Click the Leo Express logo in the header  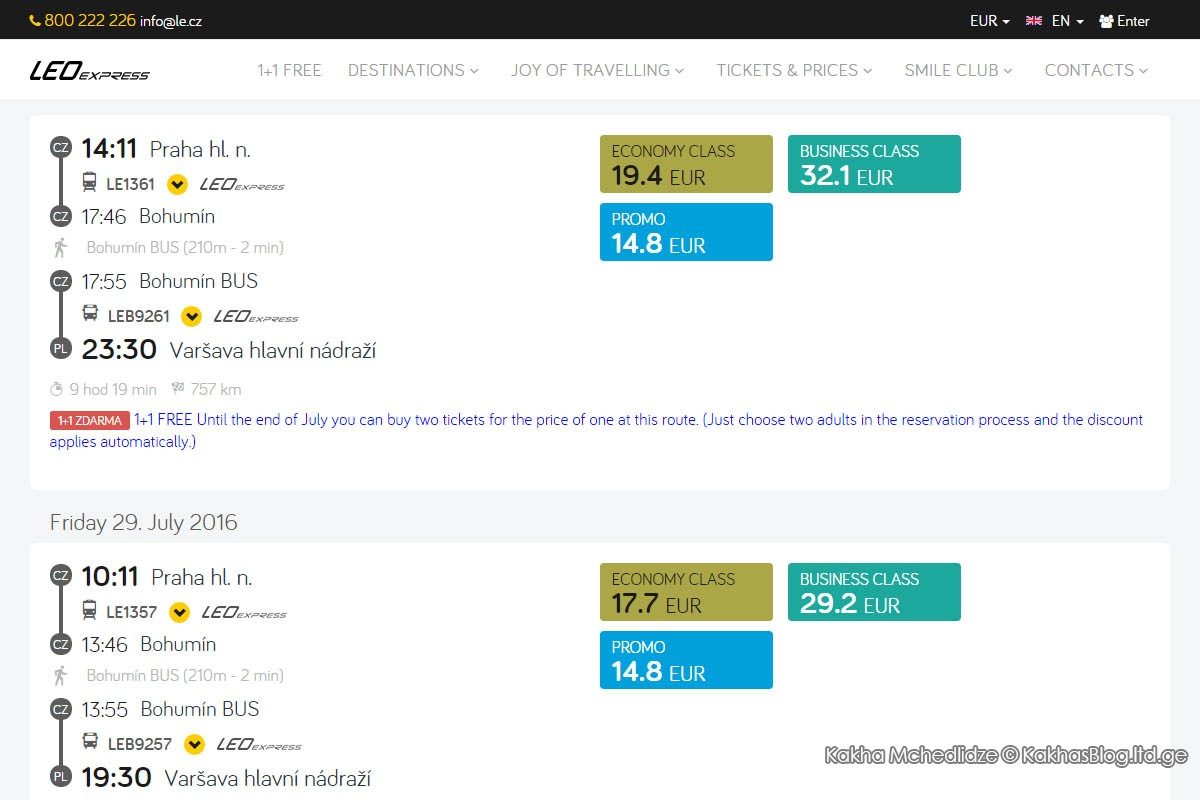coord(90,71)
